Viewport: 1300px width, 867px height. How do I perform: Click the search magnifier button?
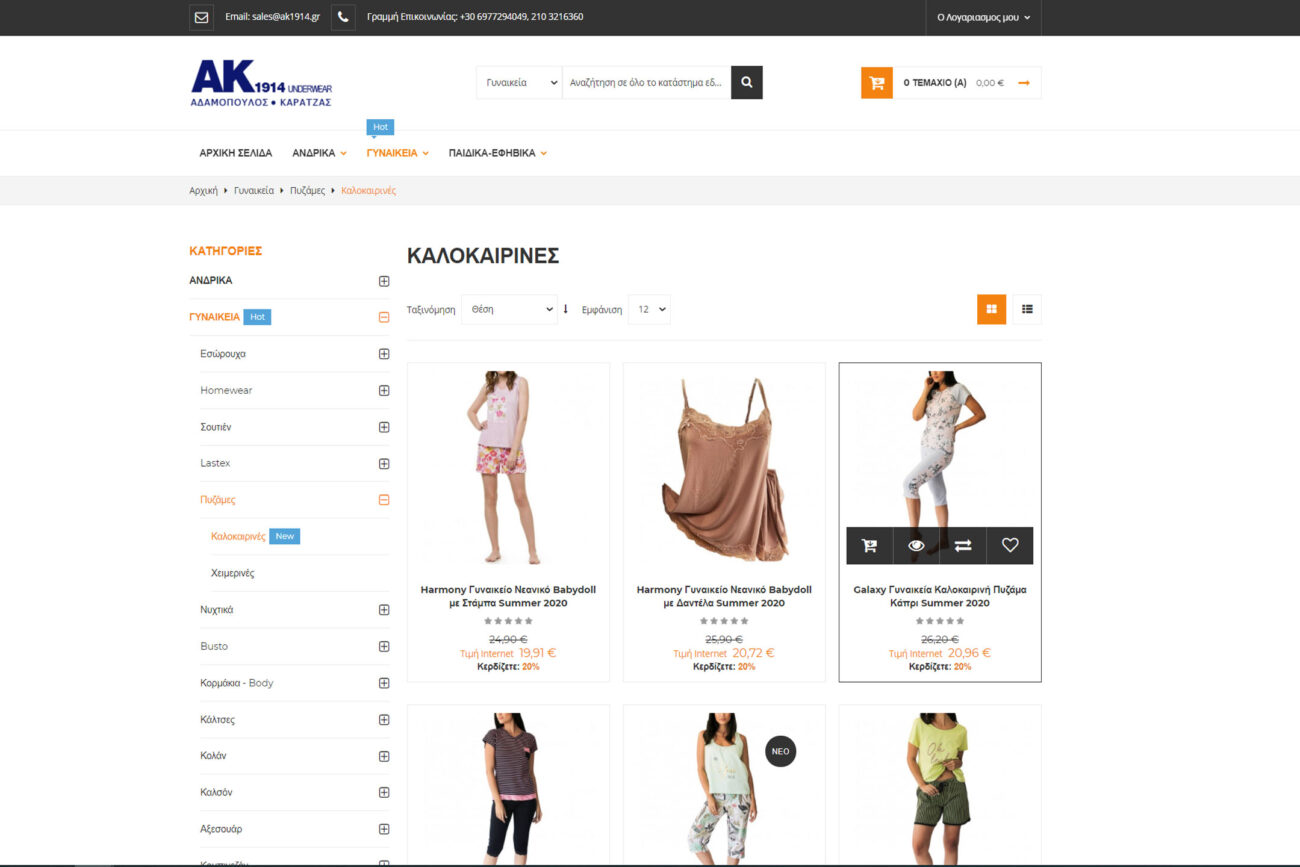746,83
